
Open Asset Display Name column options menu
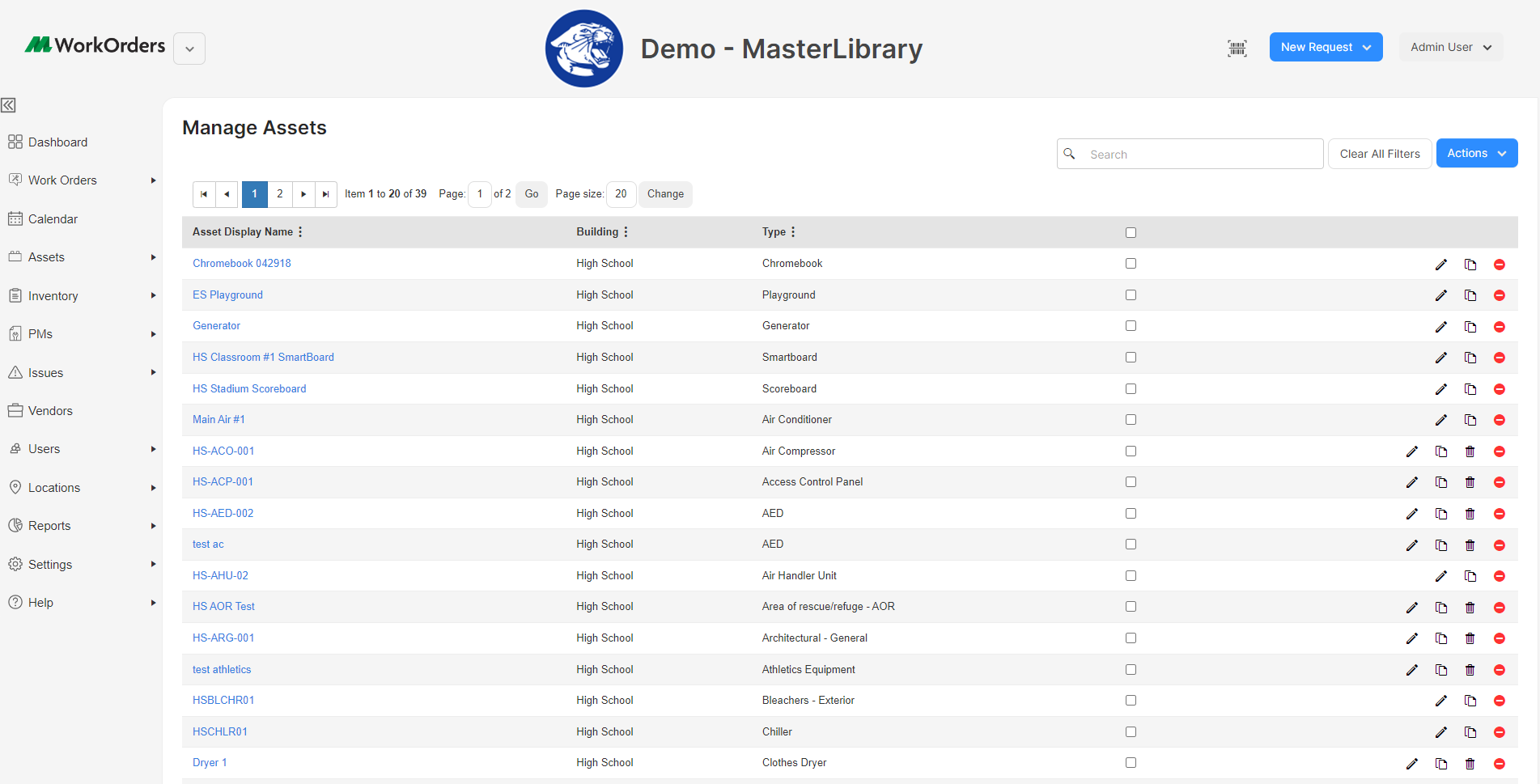click(300, 232)
